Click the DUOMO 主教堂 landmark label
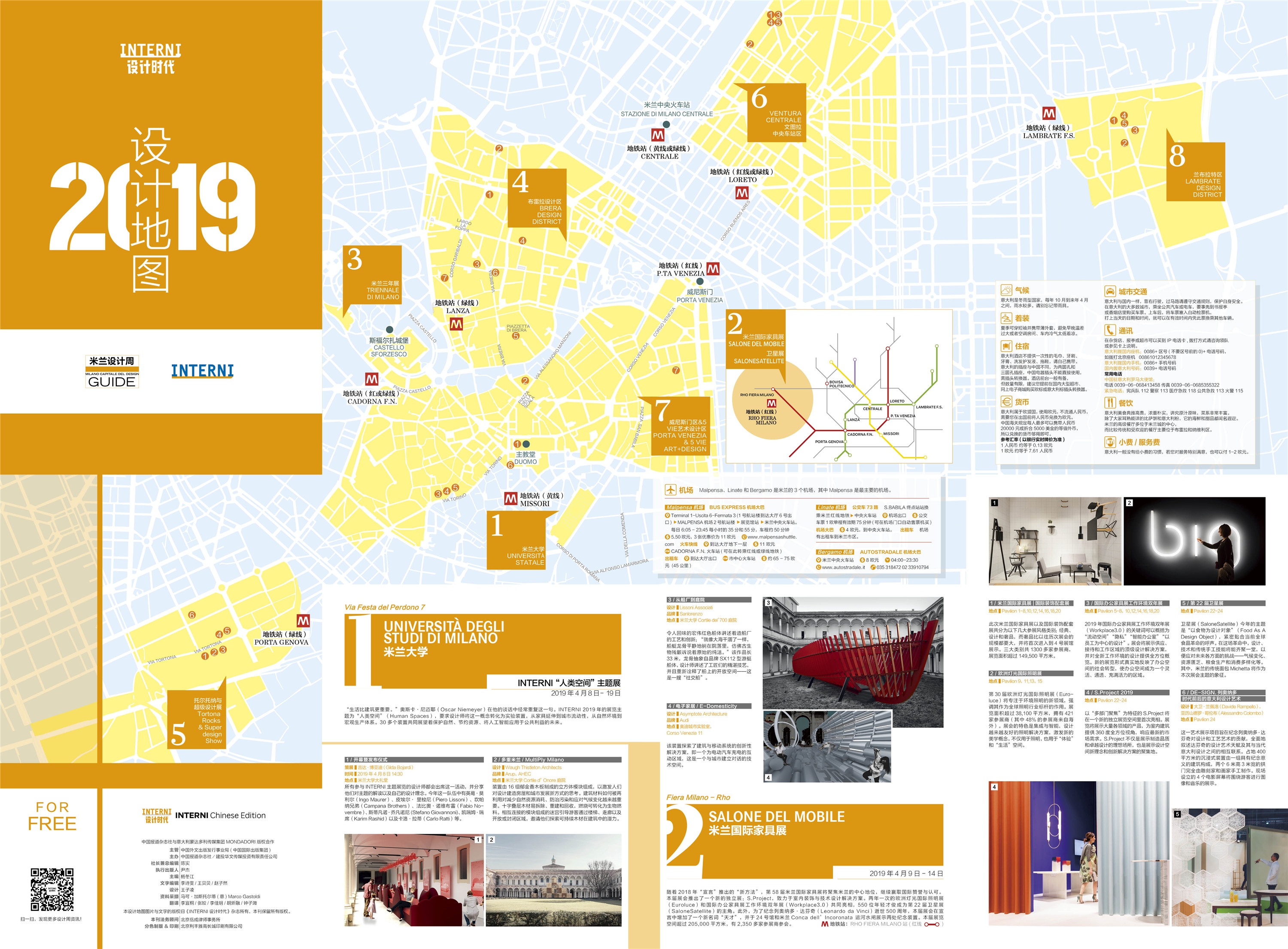The height and width of the screenshot is (949, 1288). 526,458
